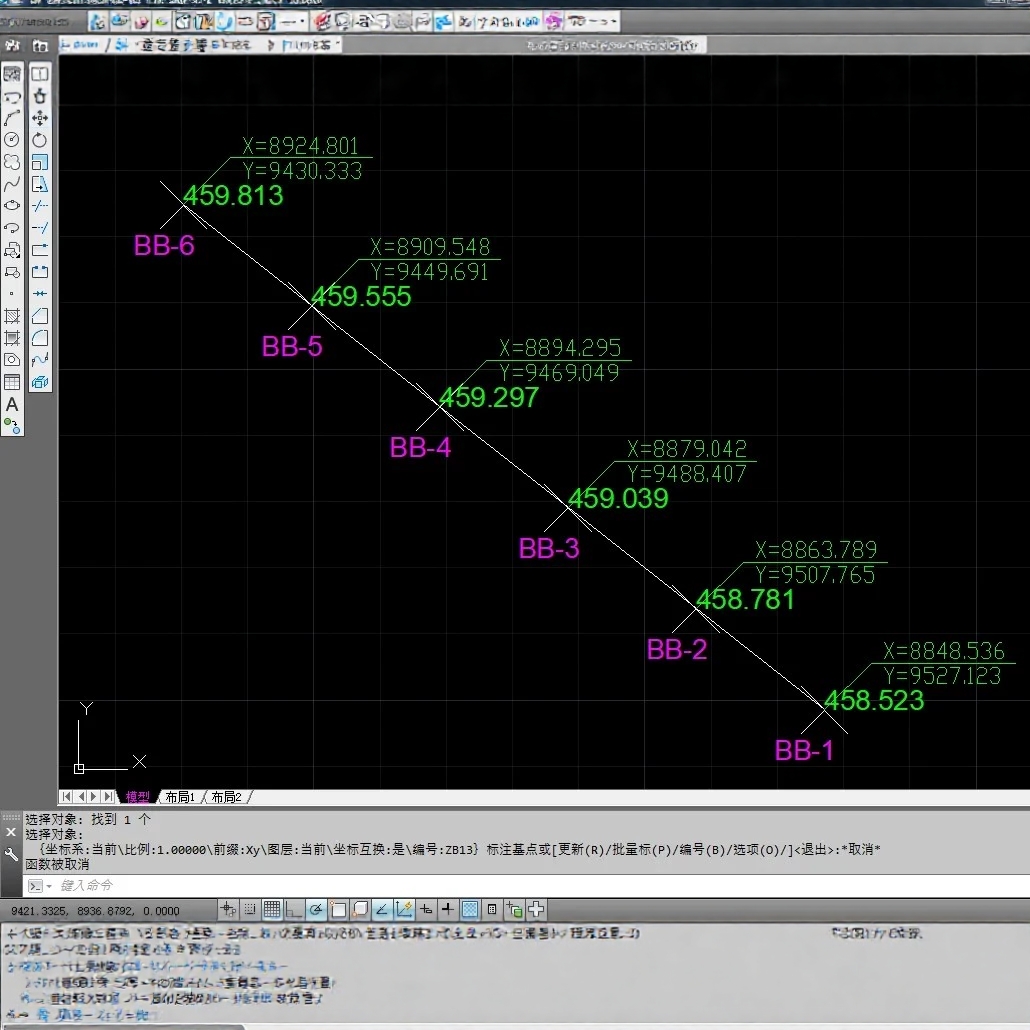Click the Add Selected tool icon
Image resolution: width=1030 pixels, height=1030 pixels.
12,426
